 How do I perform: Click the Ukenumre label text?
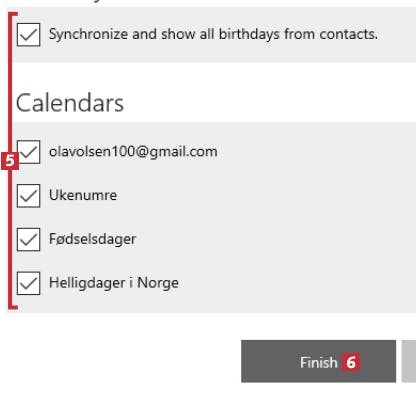(83, 195)
